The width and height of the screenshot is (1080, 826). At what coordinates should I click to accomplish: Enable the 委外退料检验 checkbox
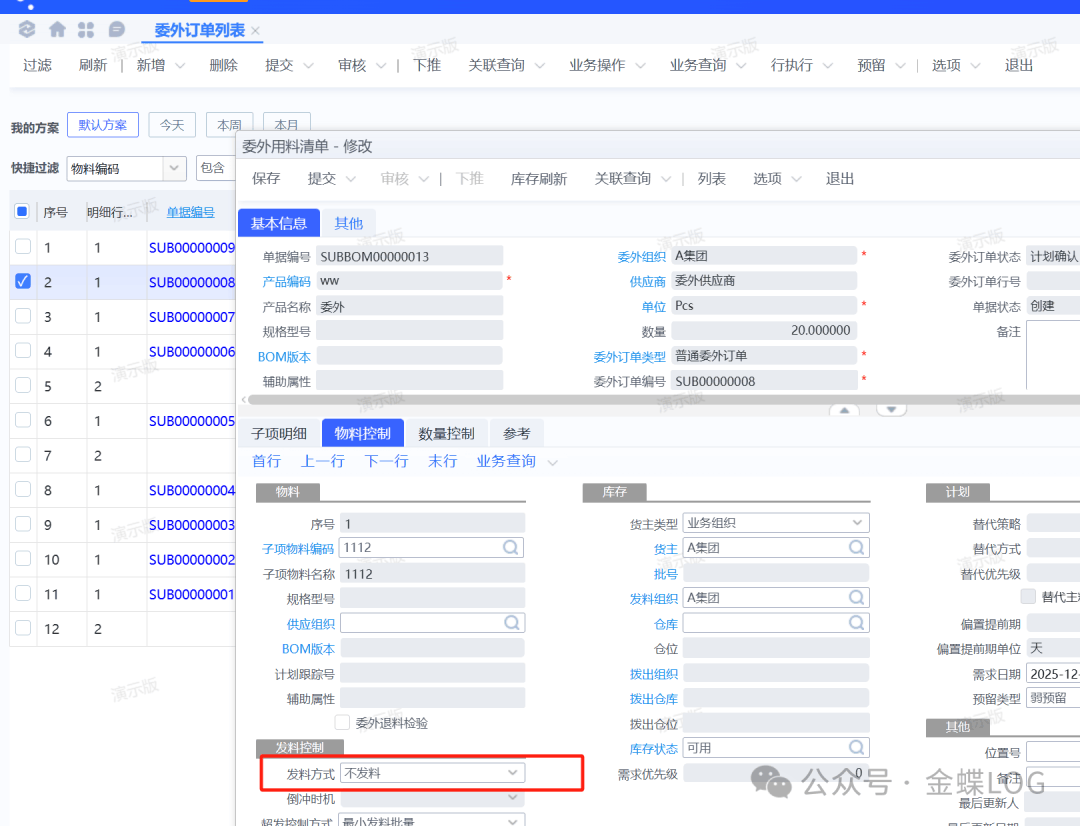(343, 722)
